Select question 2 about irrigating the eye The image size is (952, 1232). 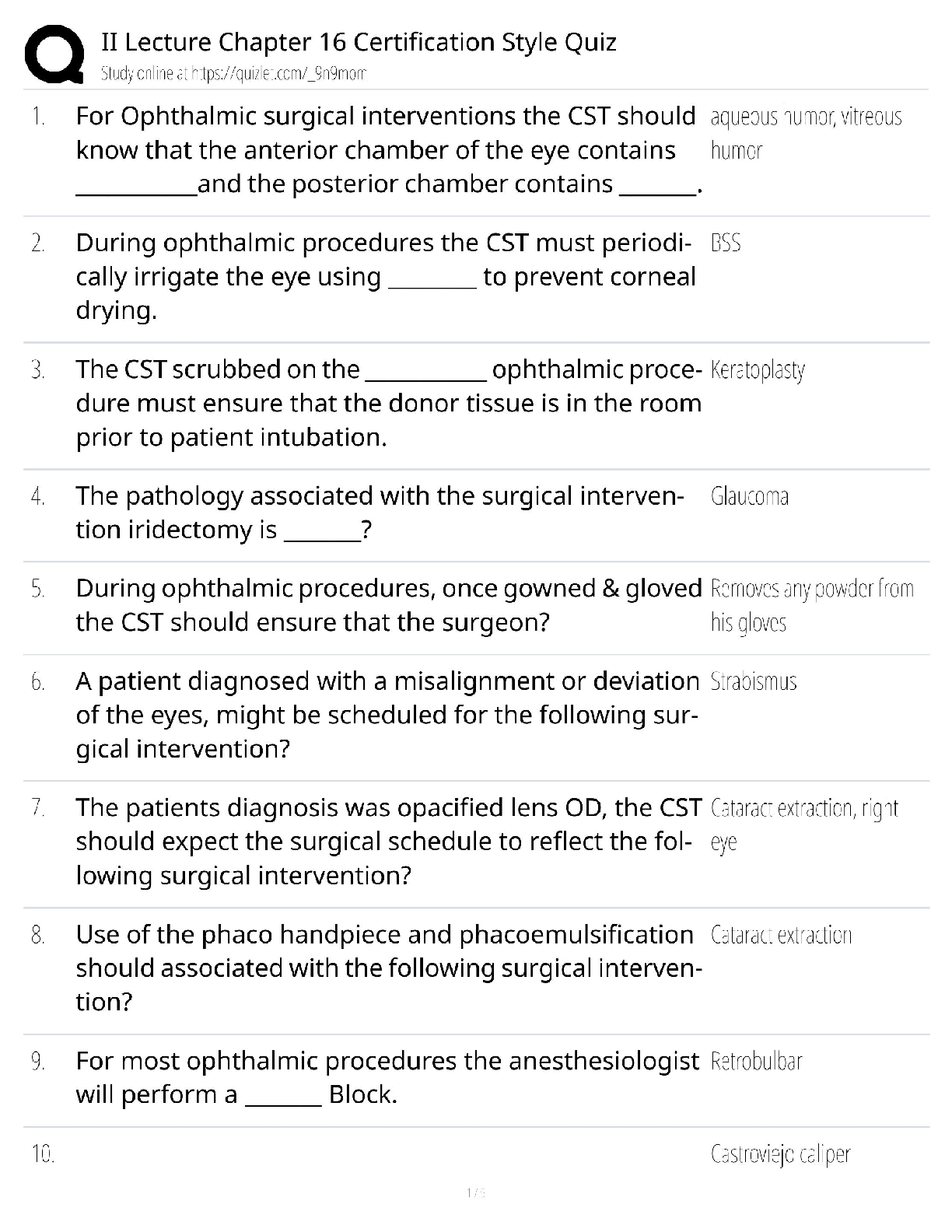[x=385, y=277]
